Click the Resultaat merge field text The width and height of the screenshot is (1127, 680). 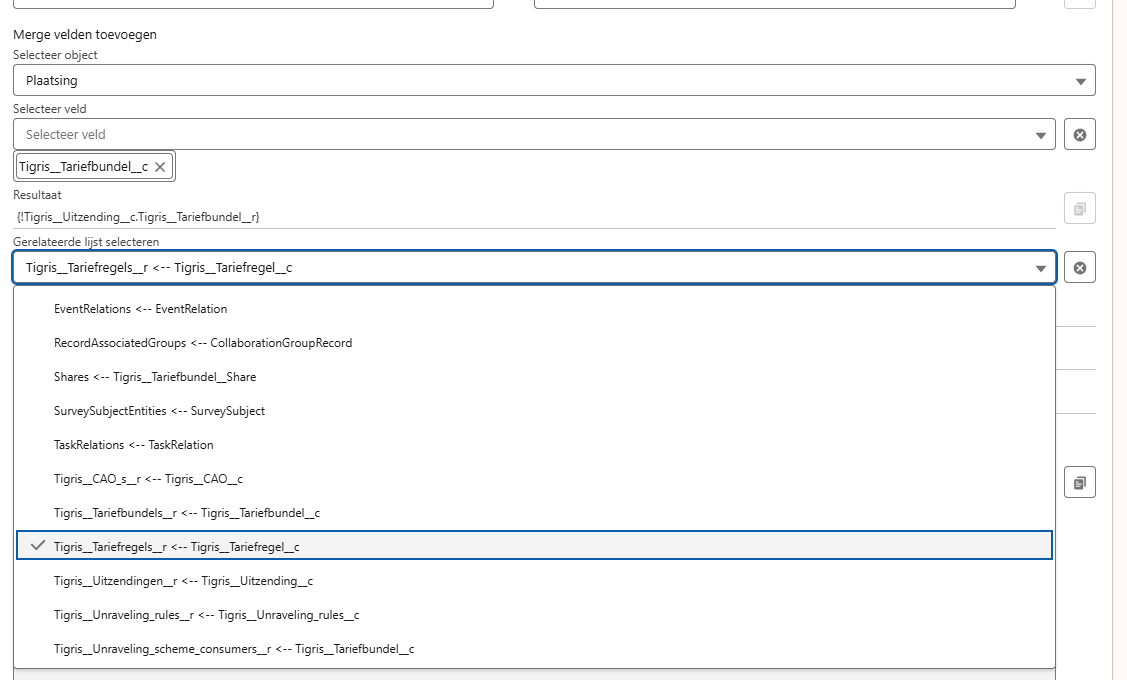[x=139, y=216]
